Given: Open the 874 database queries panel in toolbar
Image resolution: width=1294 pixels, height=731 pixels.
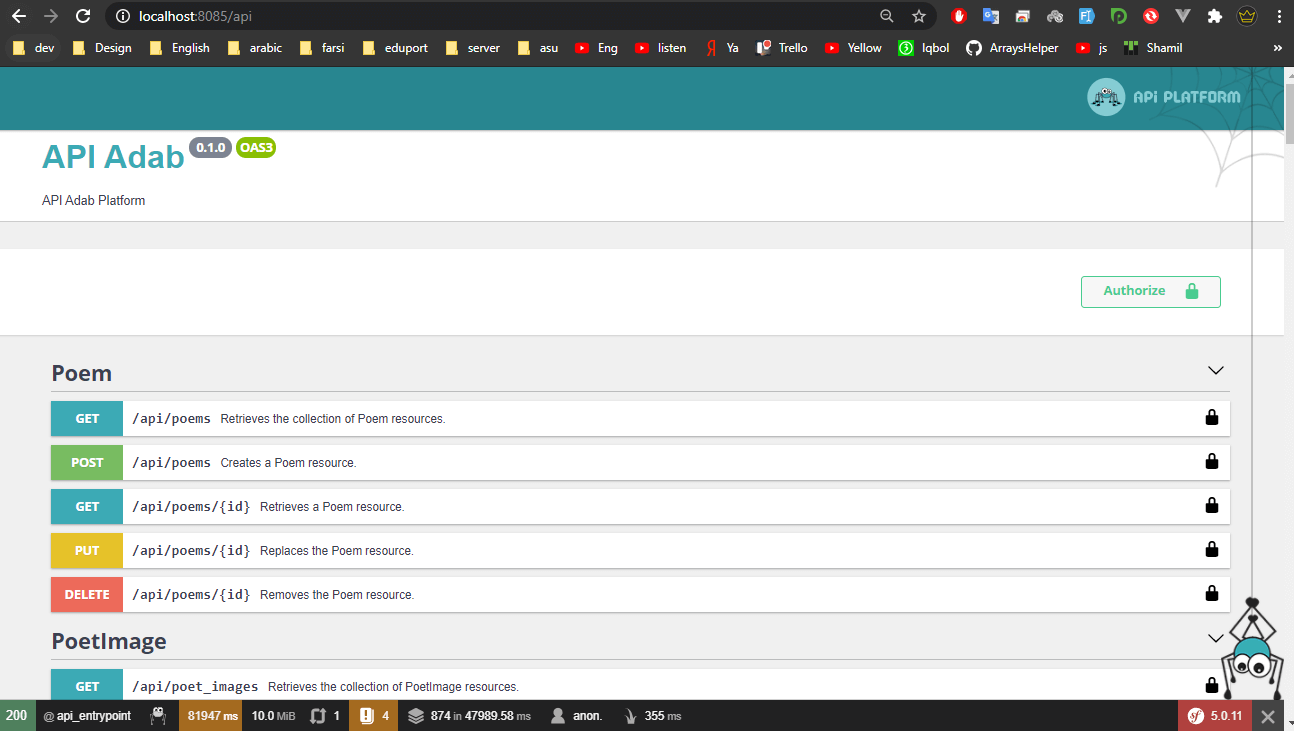Looking at the screenshot, I should (x=469, y=716).
